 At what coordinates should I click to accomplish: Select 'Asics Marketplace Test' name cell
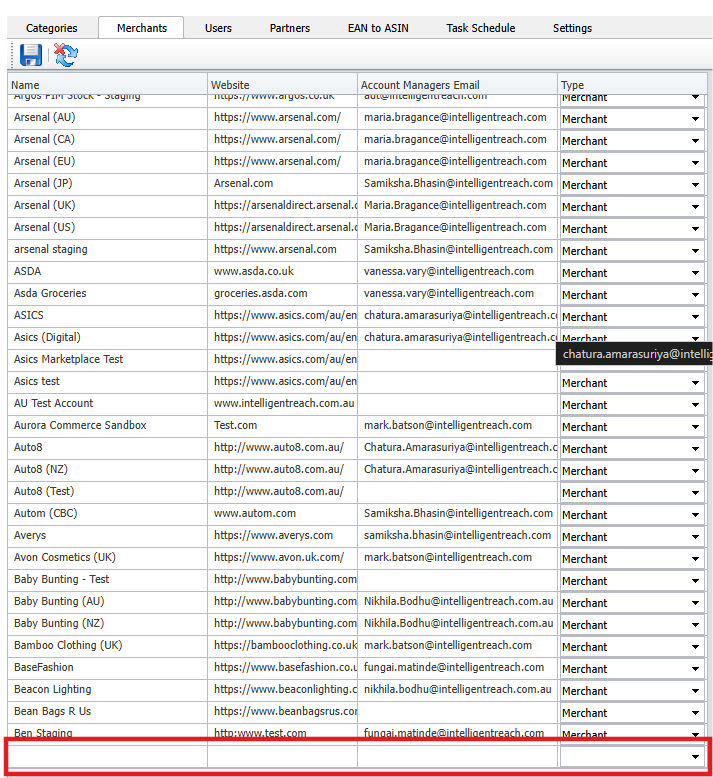click(107, 360)
